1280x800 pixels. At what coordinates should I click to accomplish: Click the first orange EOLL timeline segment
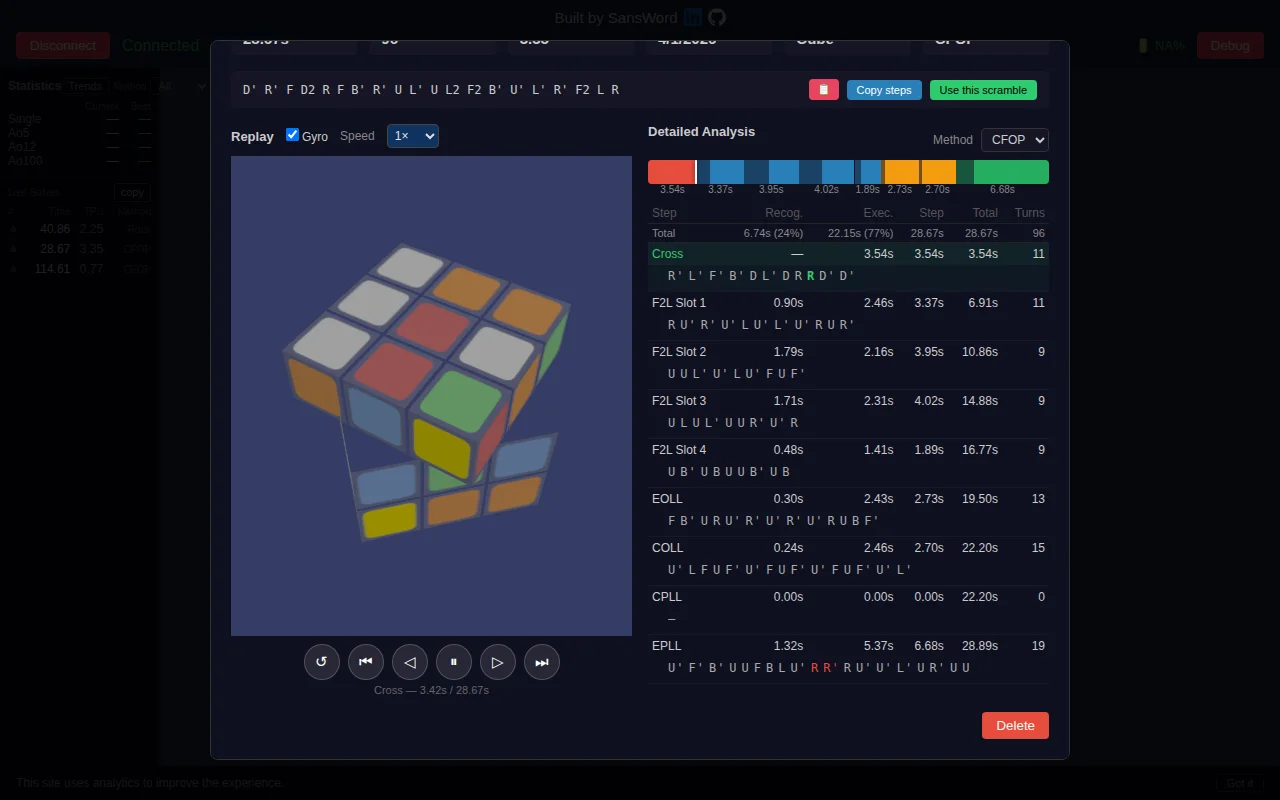click(x=902, y=172)
